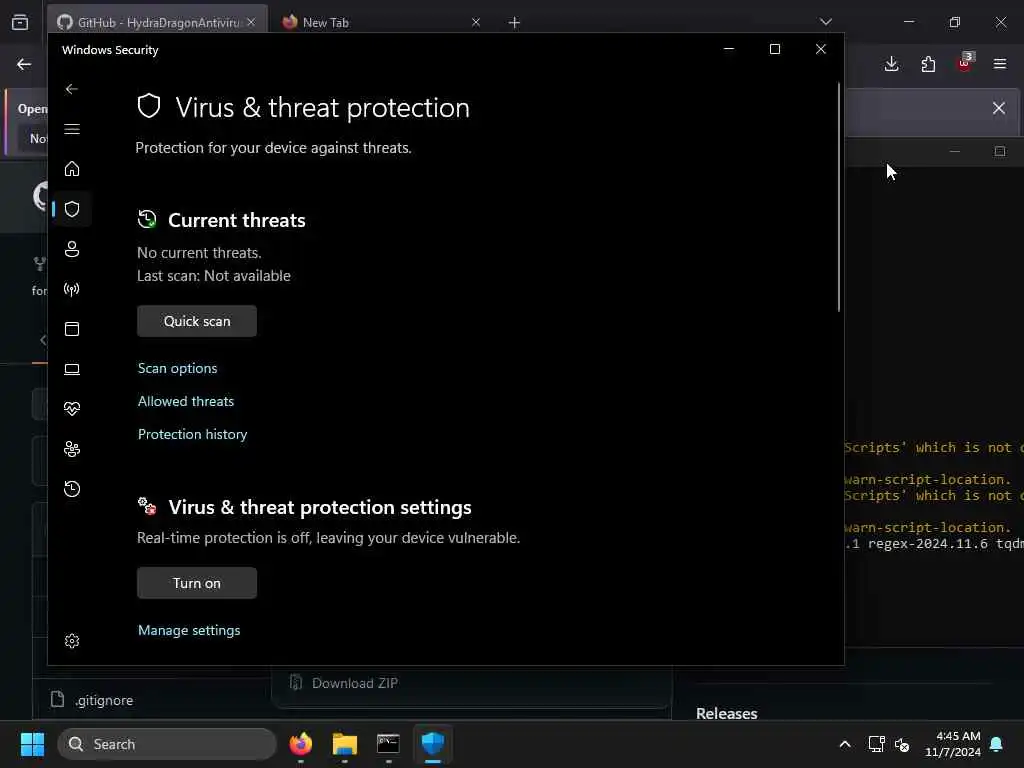Open Account protection sidebar icon
1024x768 pixels.
(x=72, y=249)
